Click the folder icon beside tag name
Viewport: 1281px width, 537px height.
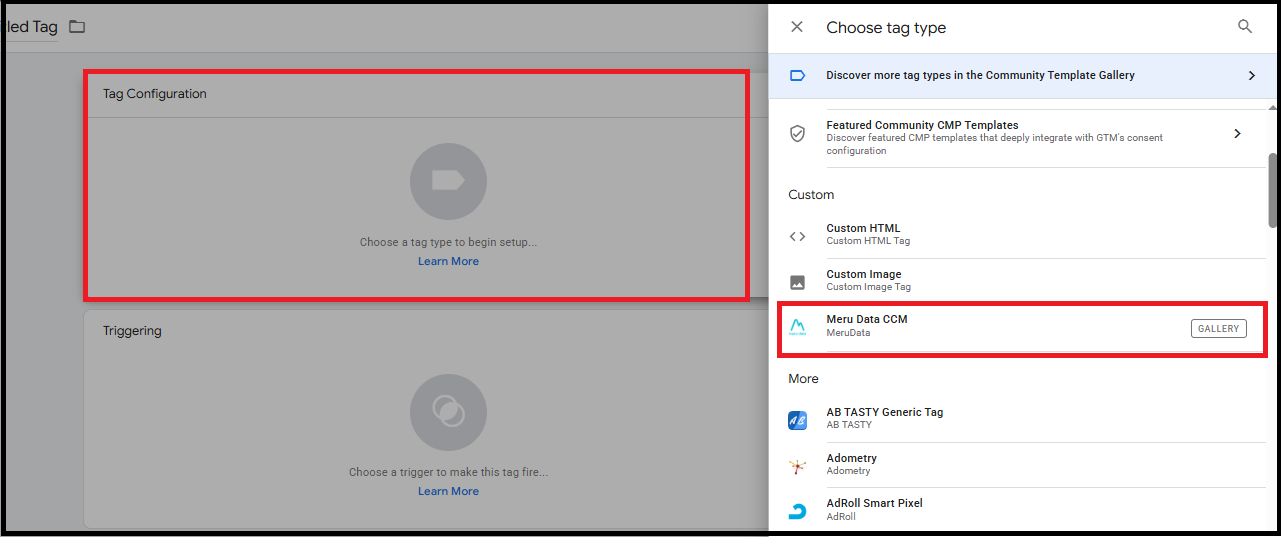pos(77,27)
